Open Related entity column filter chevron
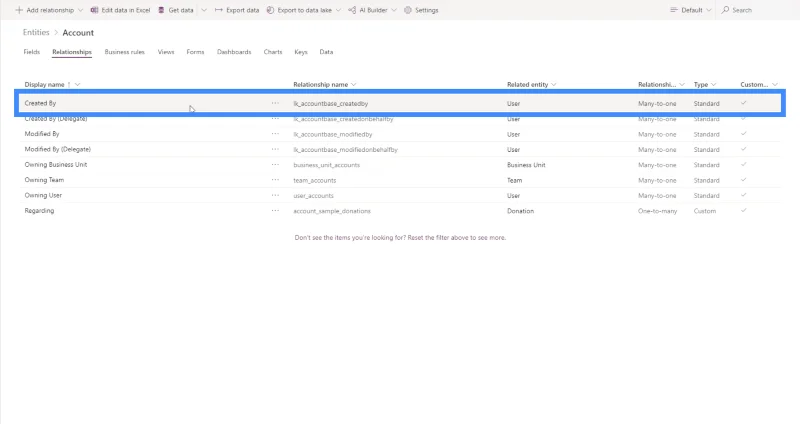 pyautogui.click(x=554, y=85)
